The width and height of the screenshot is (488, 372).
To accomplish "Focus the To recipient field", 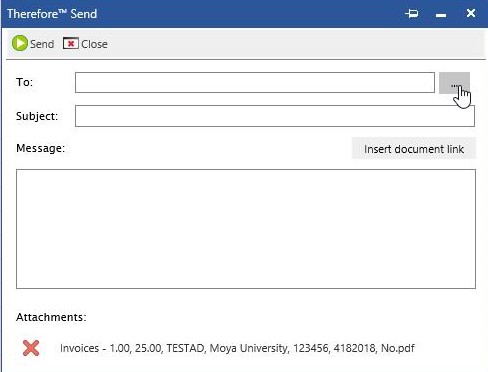I will pyautogui.click(x=255, y=82).
